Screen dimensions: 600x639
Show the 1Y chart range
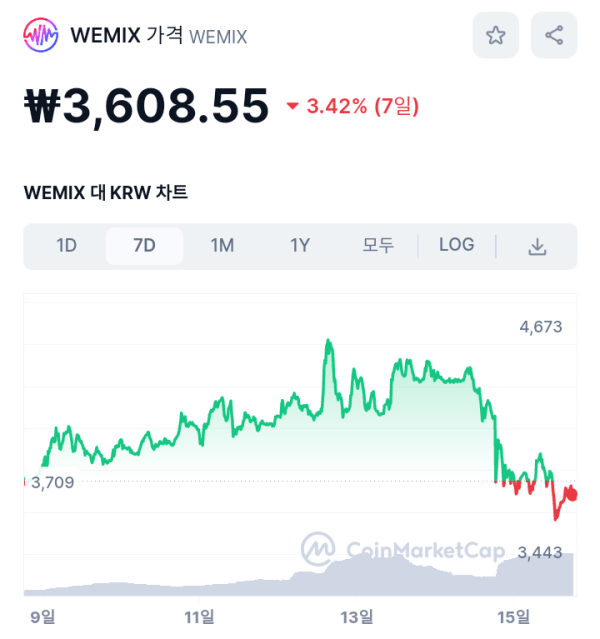300,246
